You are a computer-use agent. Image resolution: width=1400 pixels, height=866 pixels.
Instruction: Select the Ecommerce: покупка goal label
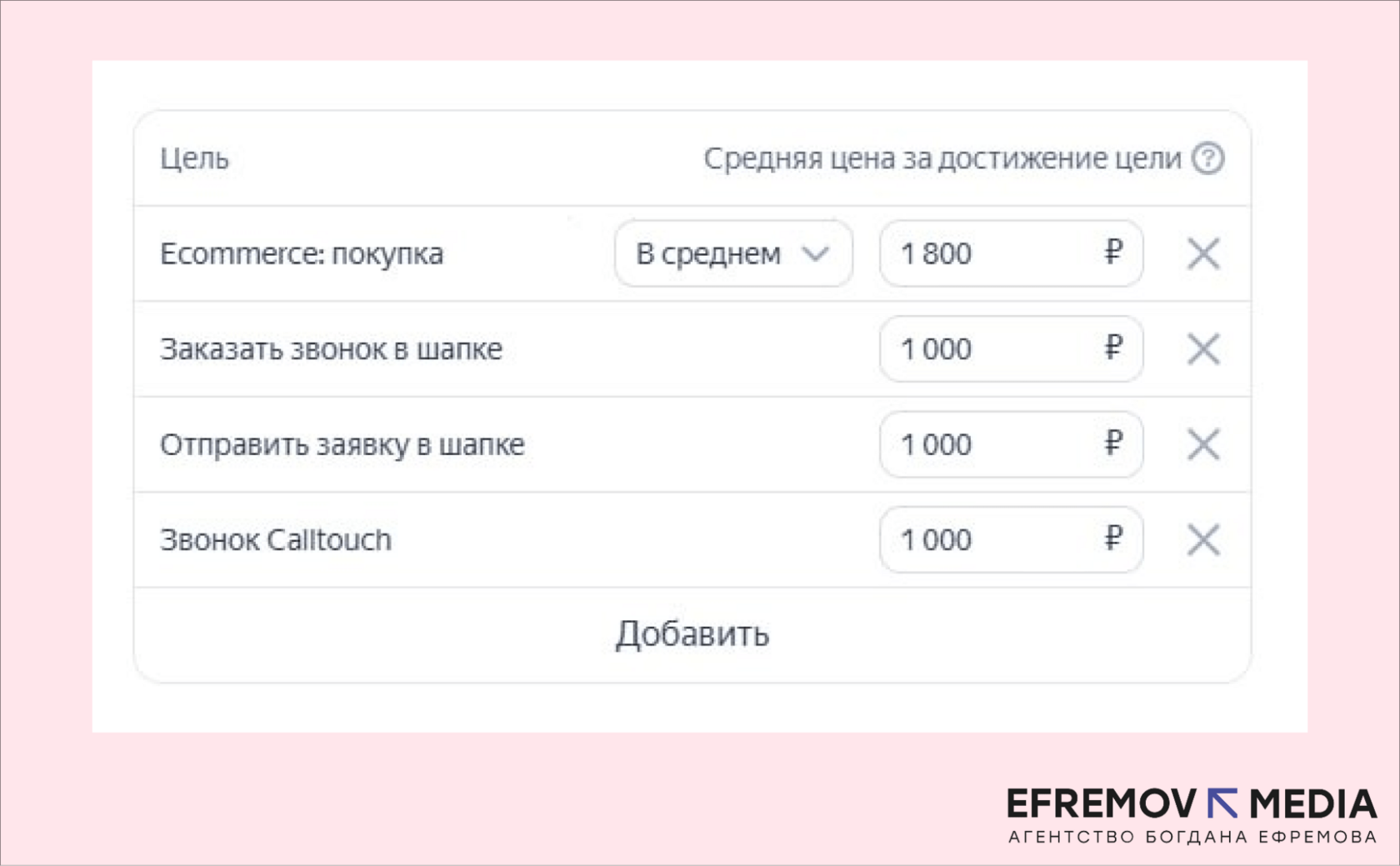[302, 253]
